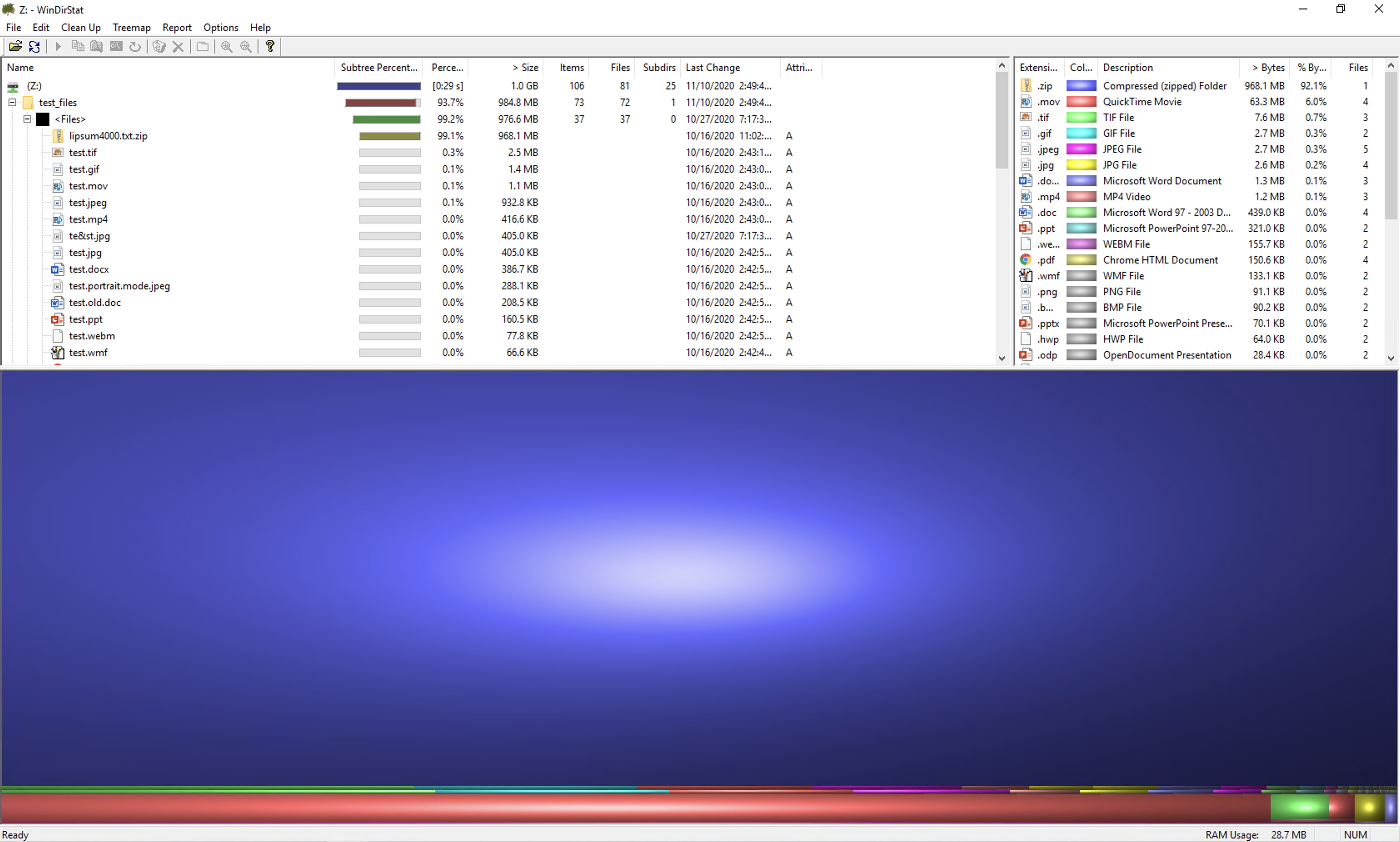The height and width of the screenshot is (842, 1400).
Task: Collapse the test_files tree node
Action: [x=12, y=103]
